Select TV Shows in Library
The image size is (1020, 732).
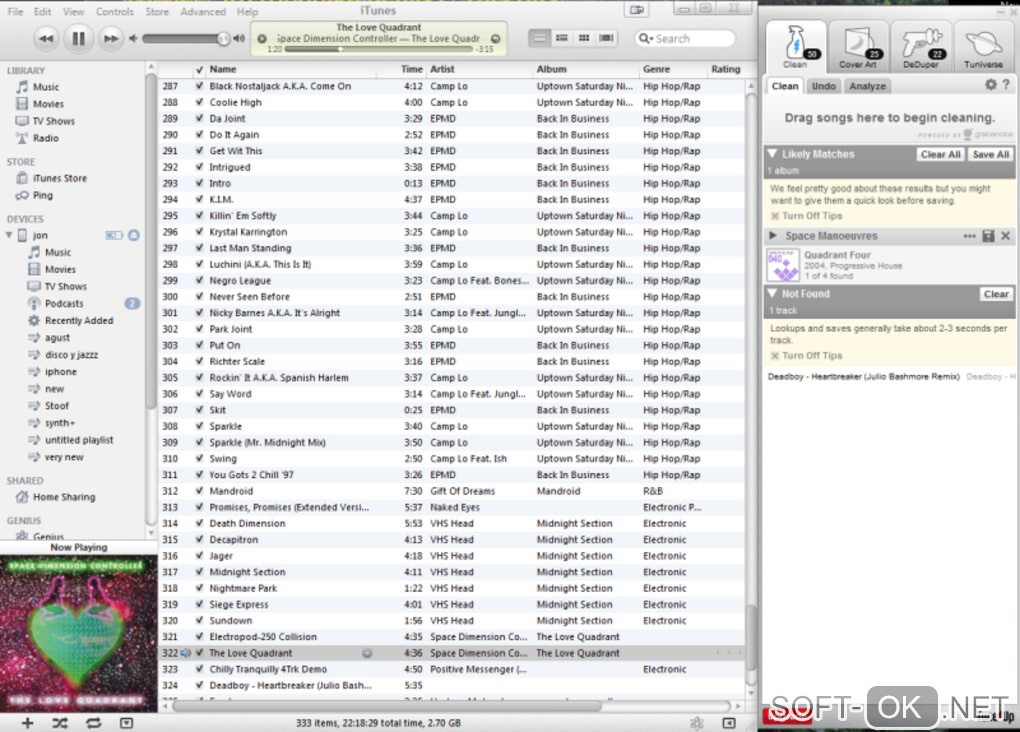(x=53, y=121)
